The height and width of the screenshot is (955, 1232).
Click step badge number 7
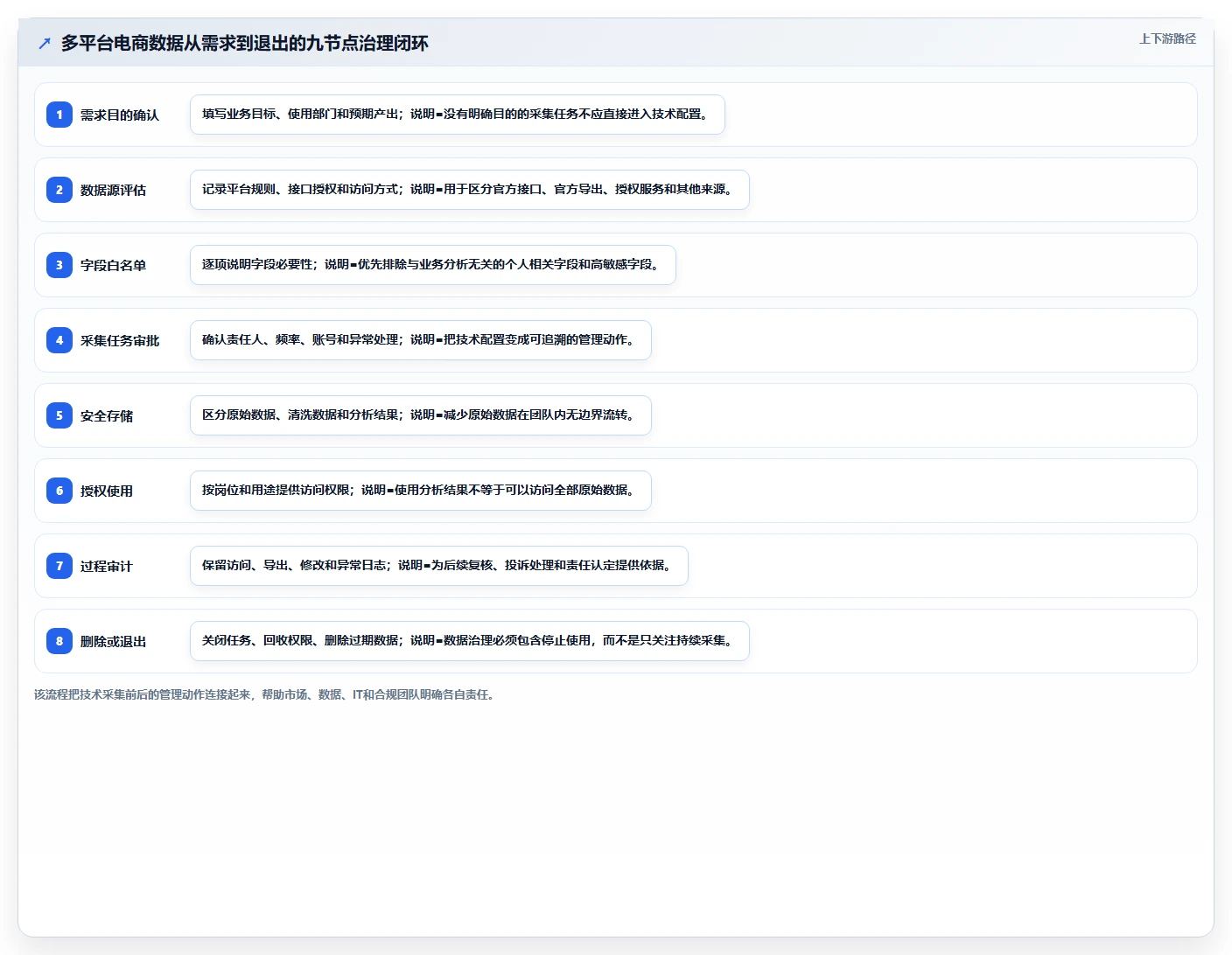59,566
